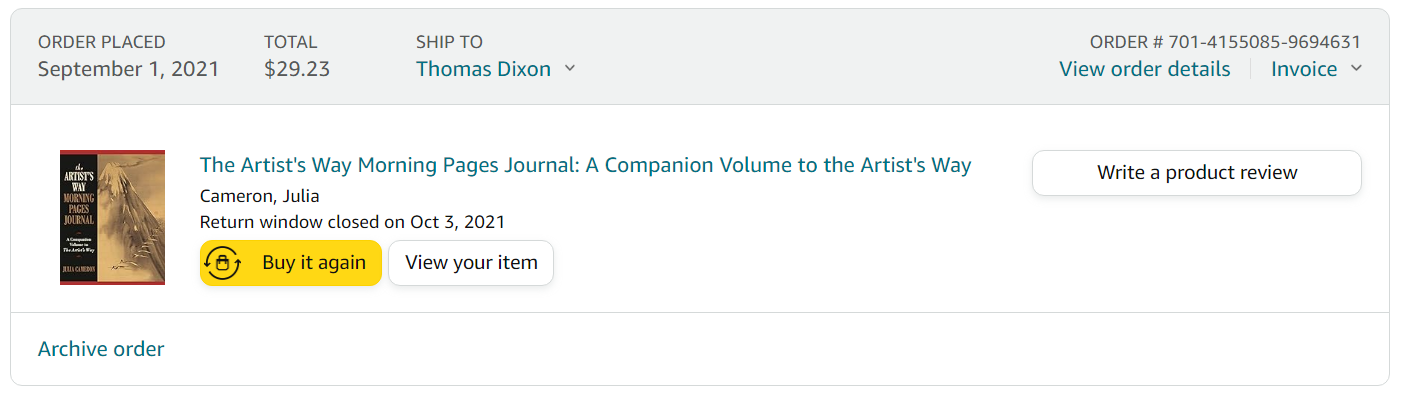This screenshot has width=1402, height=400.
Task: Expand the chevron next to Thomas Dixon
Action: pyautogui.click(x=570, y=69)
